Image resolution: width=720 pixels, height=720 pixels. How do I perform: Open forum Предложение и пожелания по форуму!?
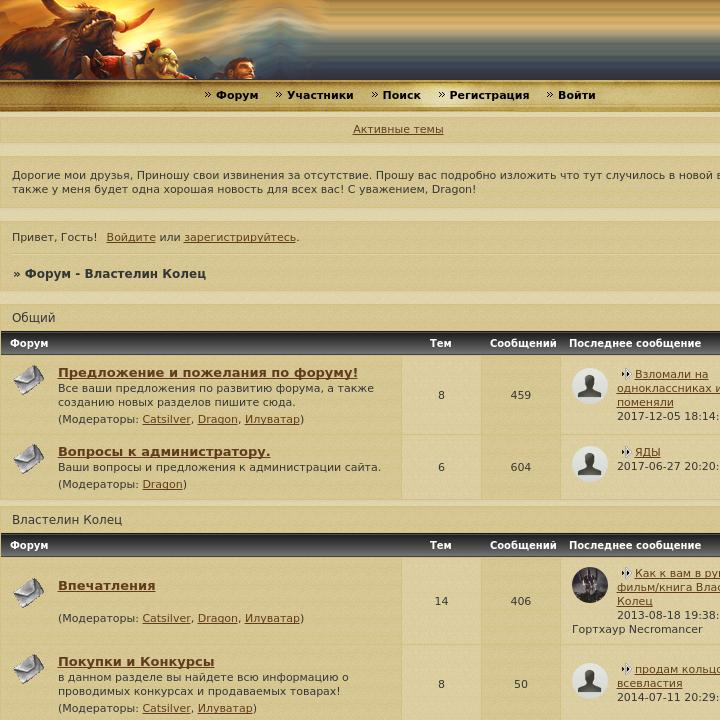coord(208,372)
